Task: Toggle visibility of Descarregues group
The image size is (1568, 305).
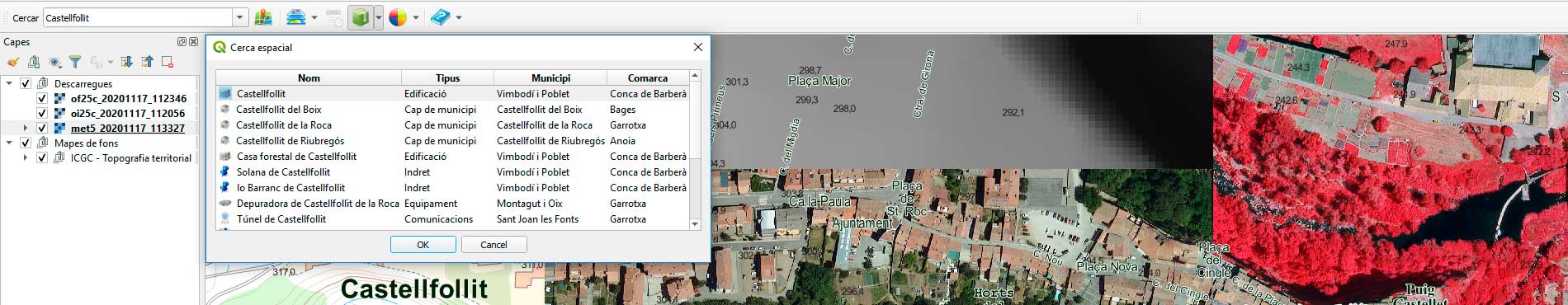Action: tap(26, 83)
